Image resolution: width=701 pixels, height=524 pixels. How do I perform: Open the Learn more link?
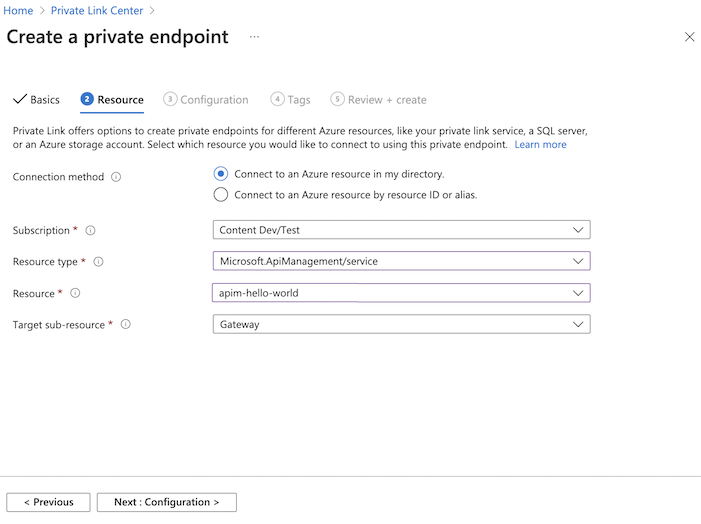pos(540,145)
